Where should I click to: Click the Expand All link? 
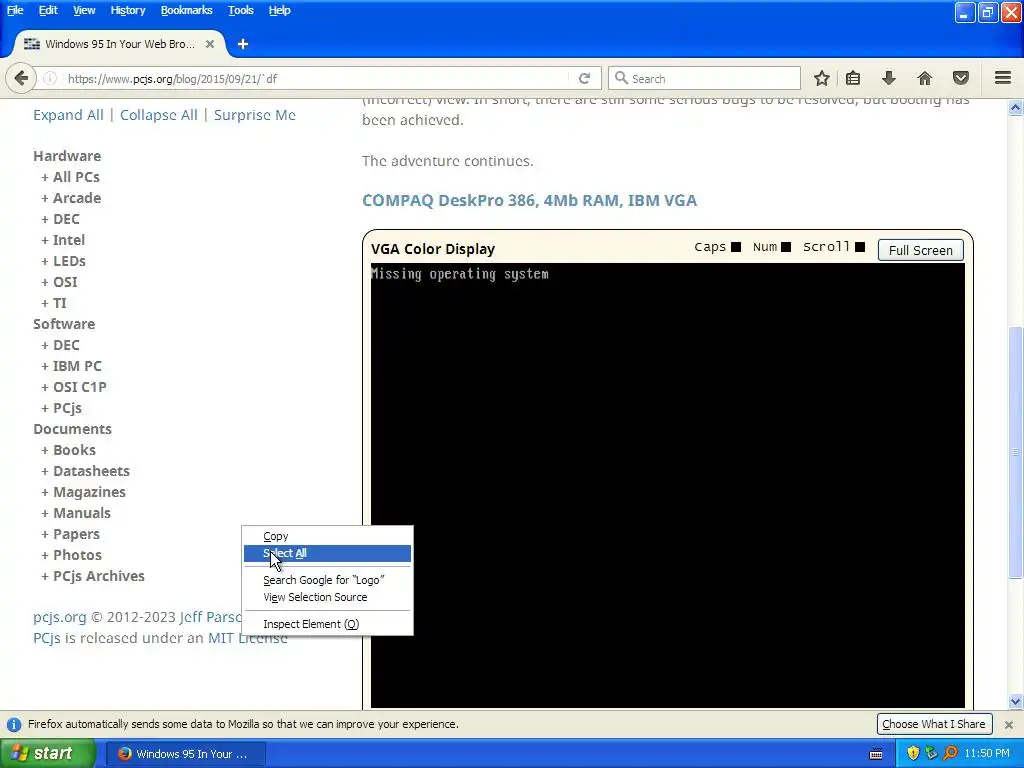68,115
